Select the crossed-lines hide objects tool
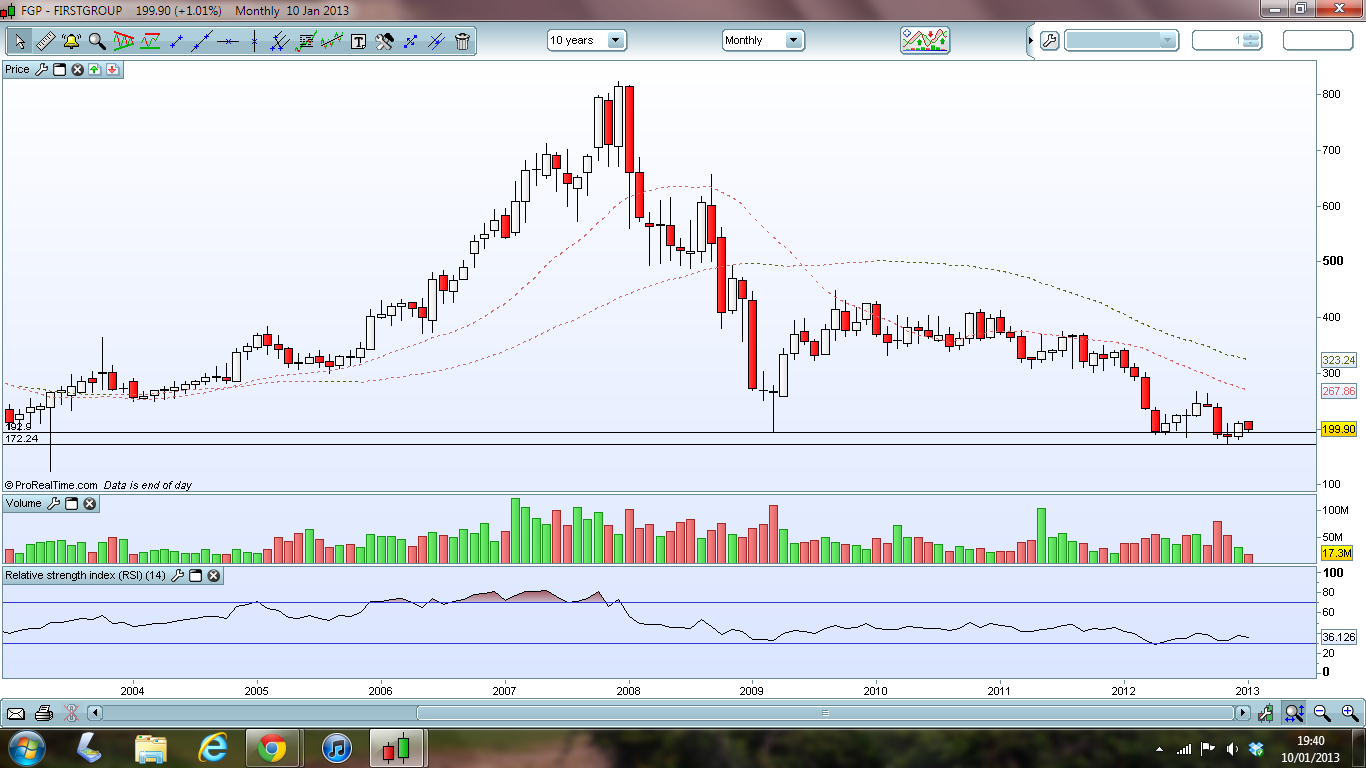 pyautogui.click(x=436, y=41)
